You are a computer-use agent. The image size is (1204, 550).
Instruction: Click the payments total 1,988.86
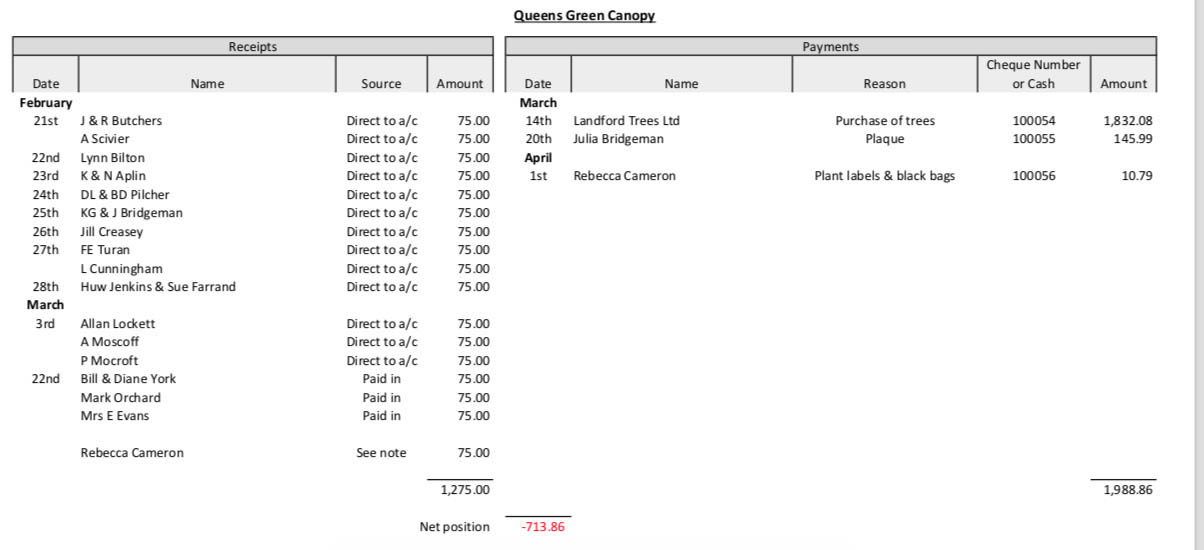1127,490
